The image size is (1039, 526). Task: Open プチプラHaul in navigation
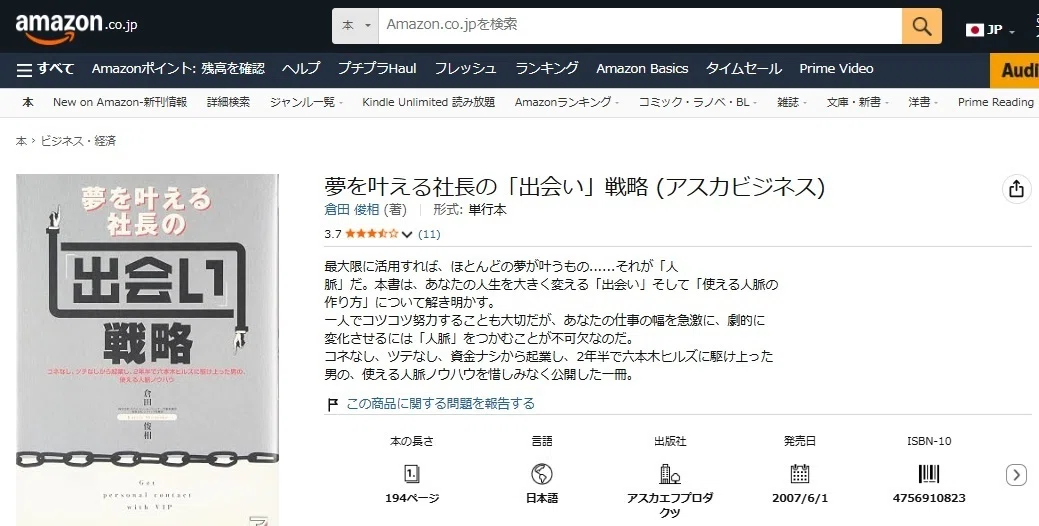pos(377,69)
